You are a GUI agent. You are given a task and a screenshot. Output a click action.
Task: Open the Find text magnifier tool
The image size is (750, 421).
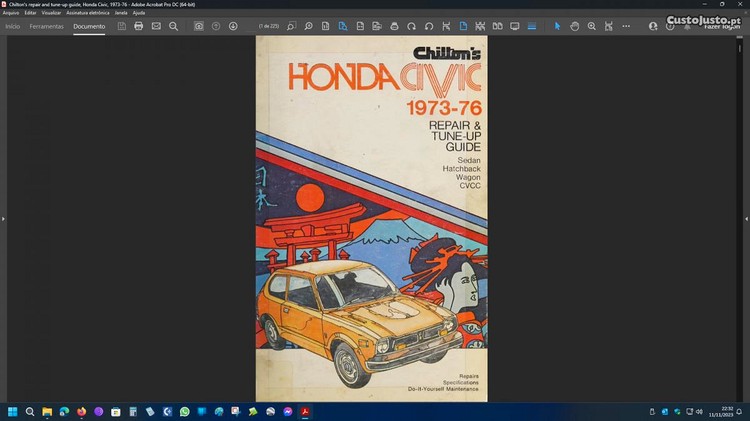tap(173, 26)
